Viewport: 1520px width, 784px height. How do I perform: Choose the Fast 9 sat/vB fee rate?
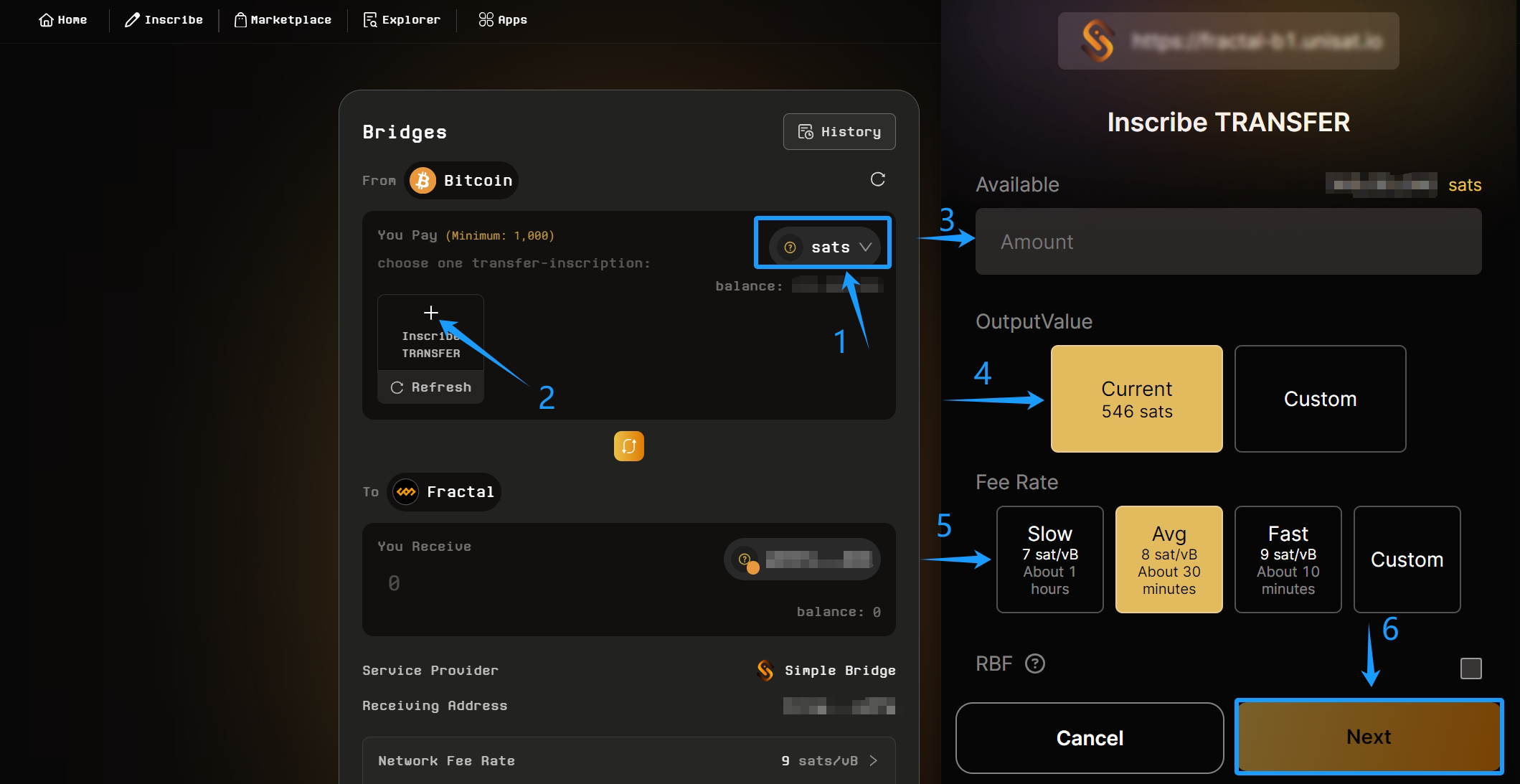click(1288, 559)
